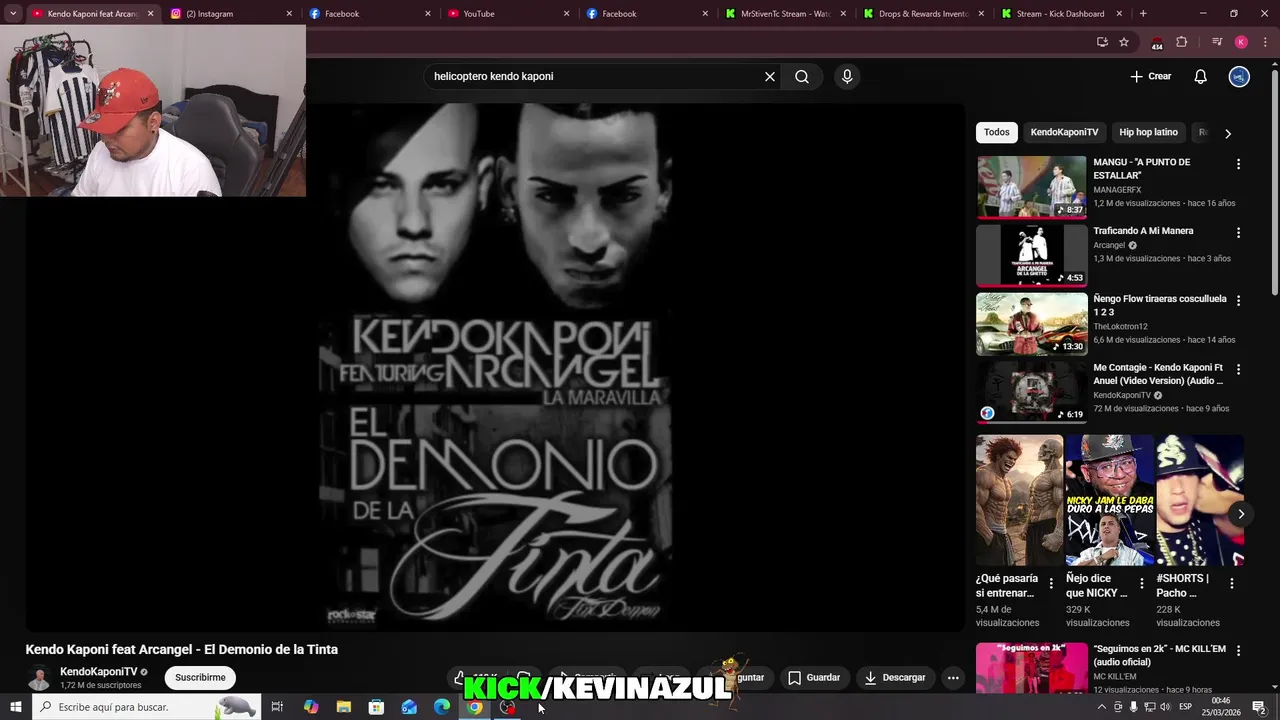Open Microsoft Store from the taskbar

tap(376, 707)
